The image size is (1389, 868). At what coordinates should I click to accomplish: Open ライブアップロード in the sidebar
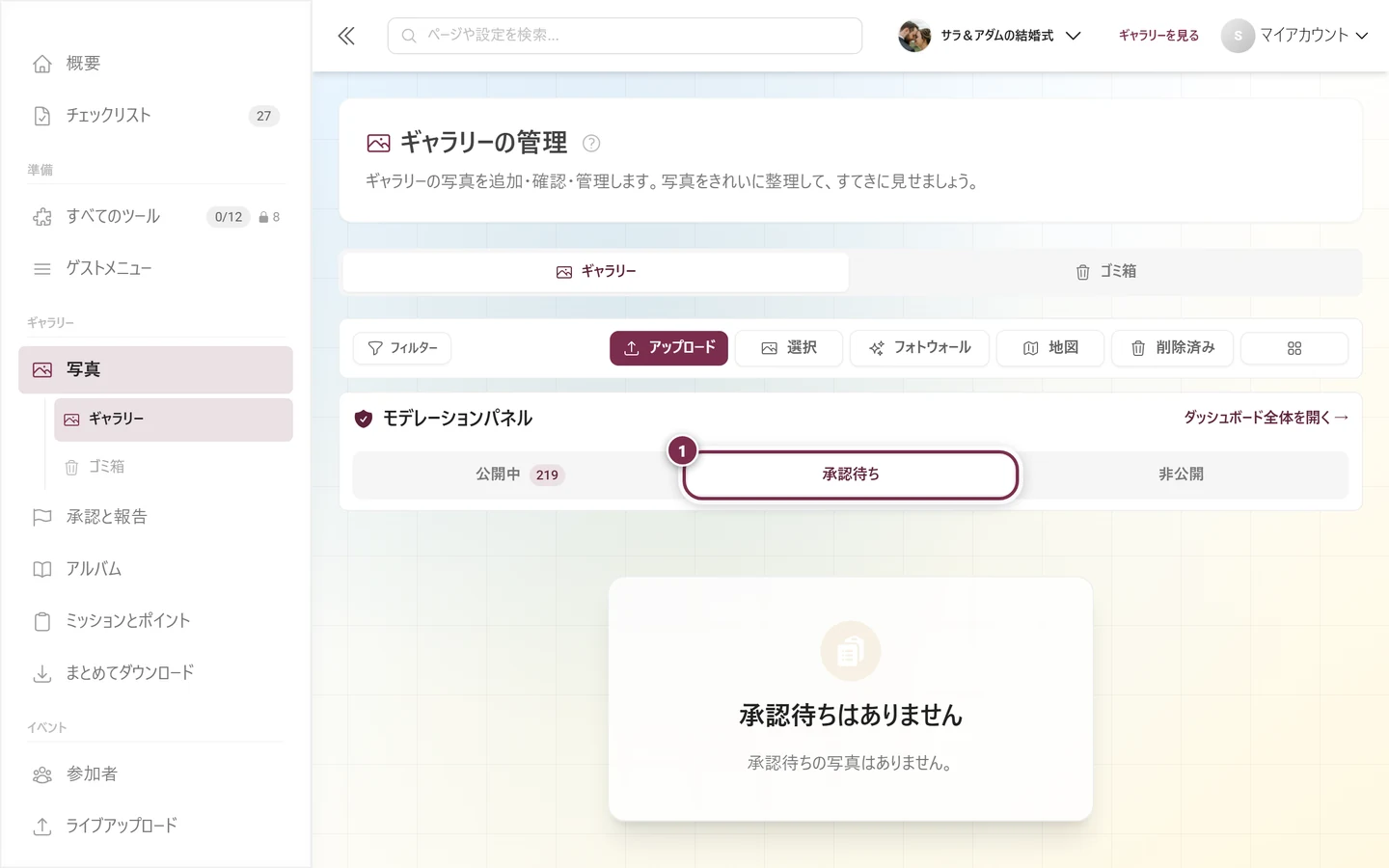coord(155,827)
